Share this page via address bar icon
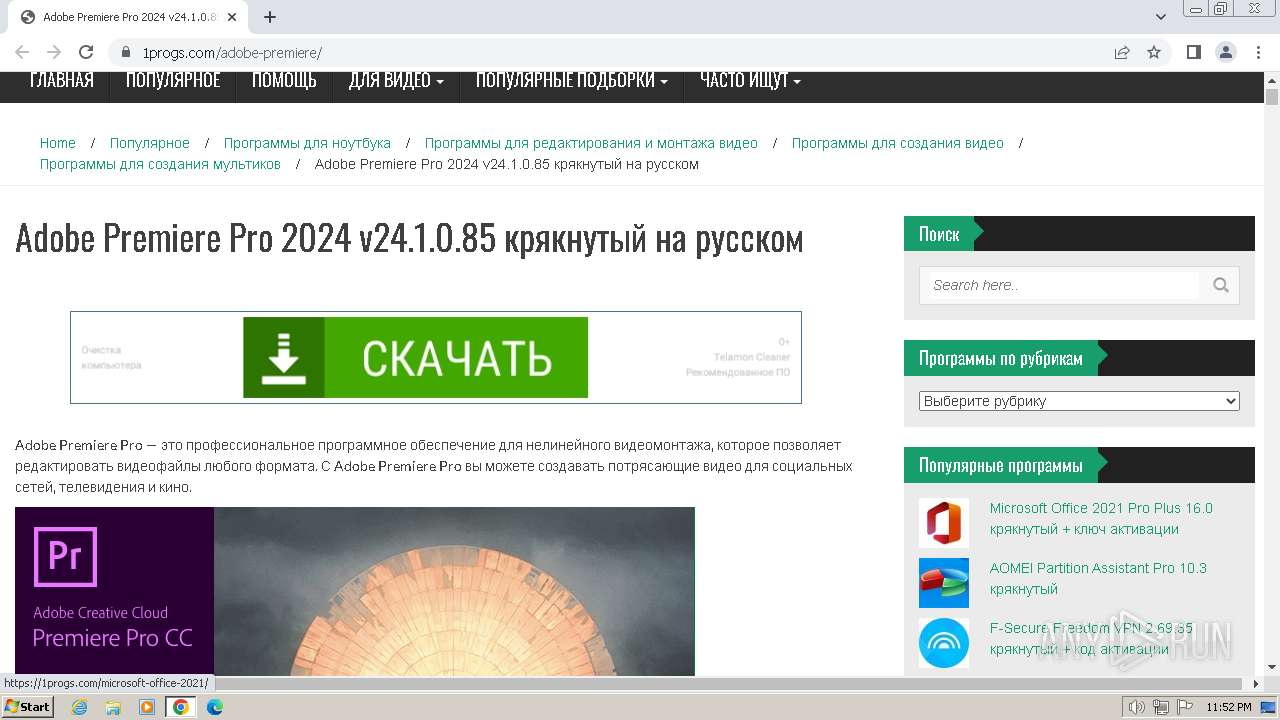The image size is (1280, 720). coord(1122,52)
